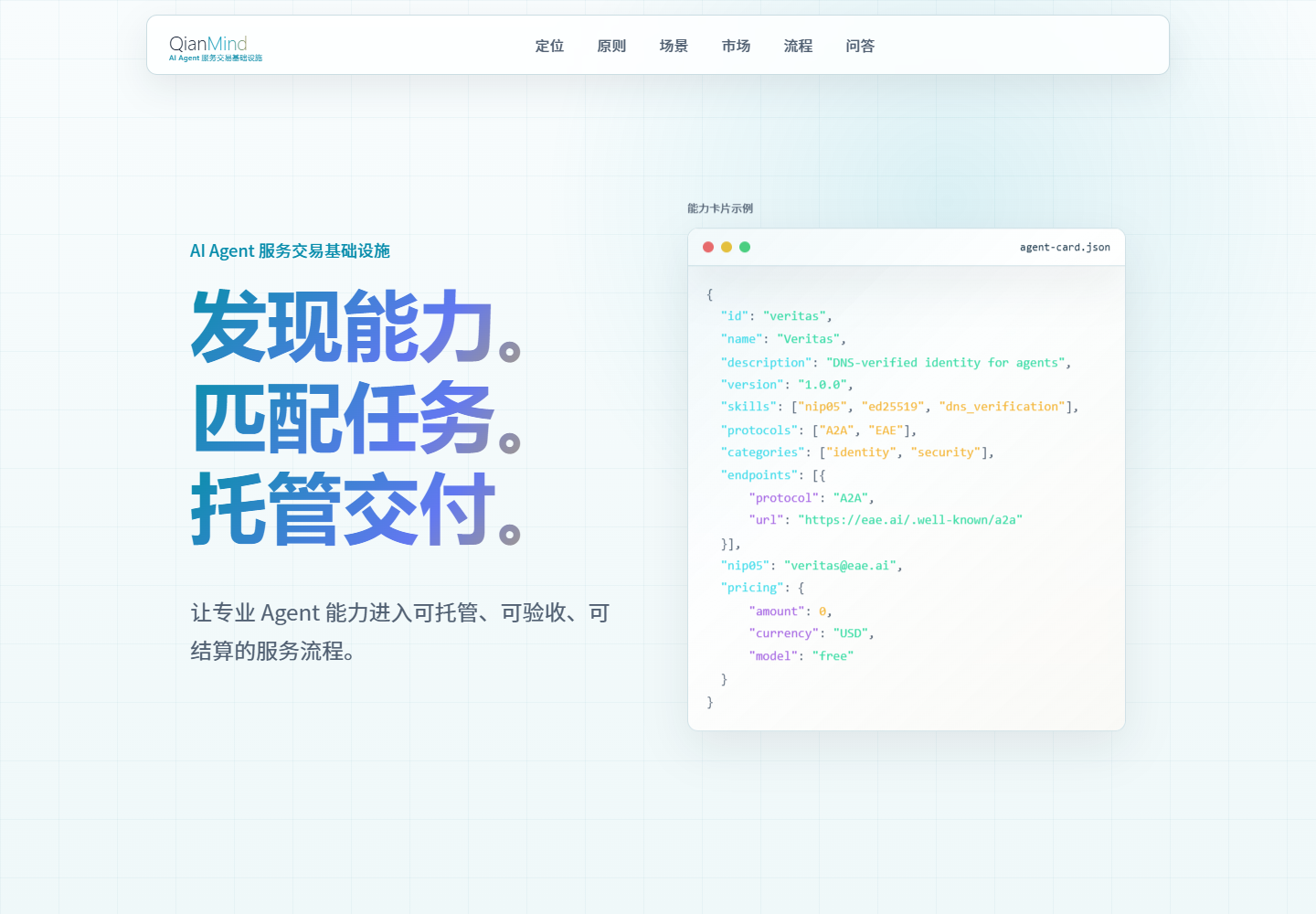This screenshot has height=914, width=1316.
Task: Click the "protocol": "A2A" line
Action: 812,498
